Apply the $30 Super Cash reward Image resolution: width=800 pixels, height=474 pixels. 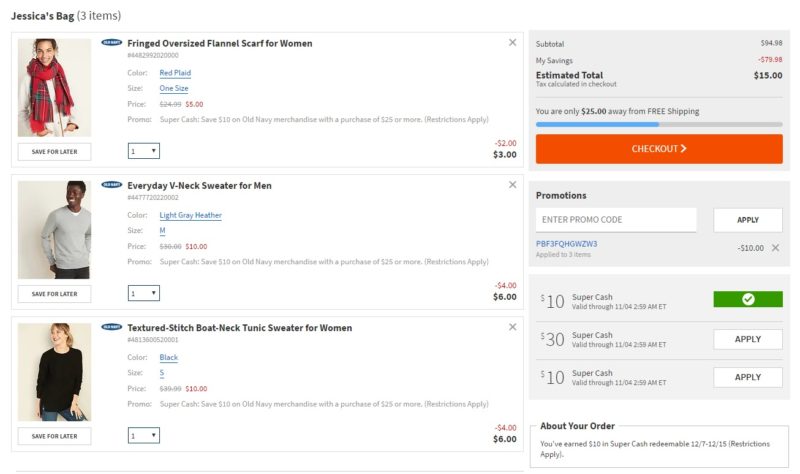pyautogui.click(x=747, y=339)
